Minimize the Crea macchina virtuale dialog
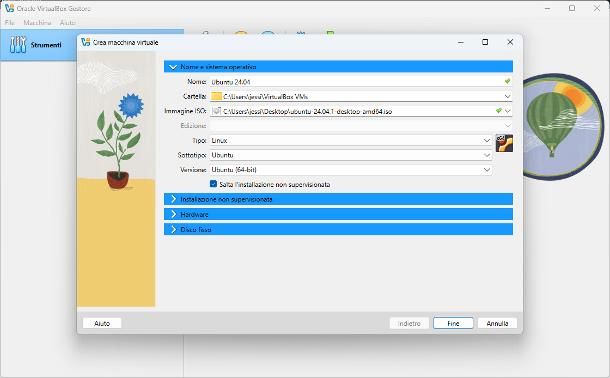The height and width of the screenshot is (378, 610). (x=461, y=42)
